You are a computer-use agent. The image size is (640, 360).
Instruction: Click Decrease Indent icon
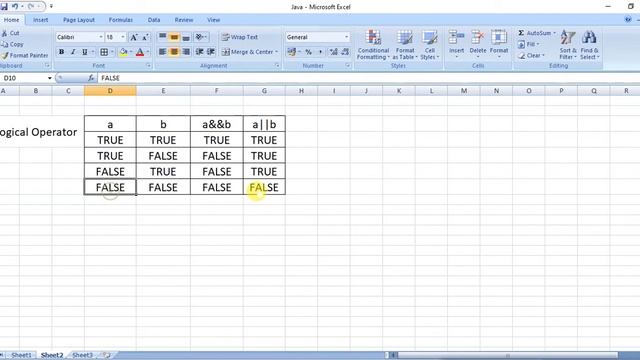[x=199, y=52]
